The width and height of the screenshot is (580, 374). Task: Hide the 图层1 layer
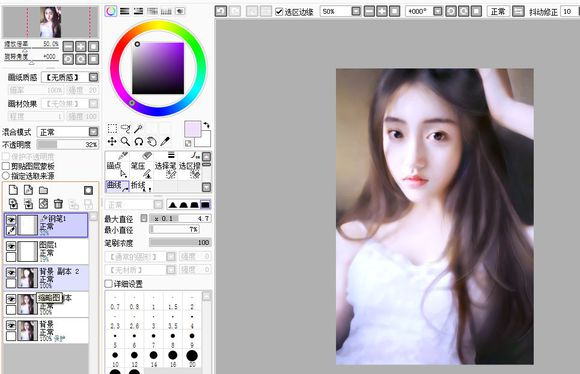point(11,246)
